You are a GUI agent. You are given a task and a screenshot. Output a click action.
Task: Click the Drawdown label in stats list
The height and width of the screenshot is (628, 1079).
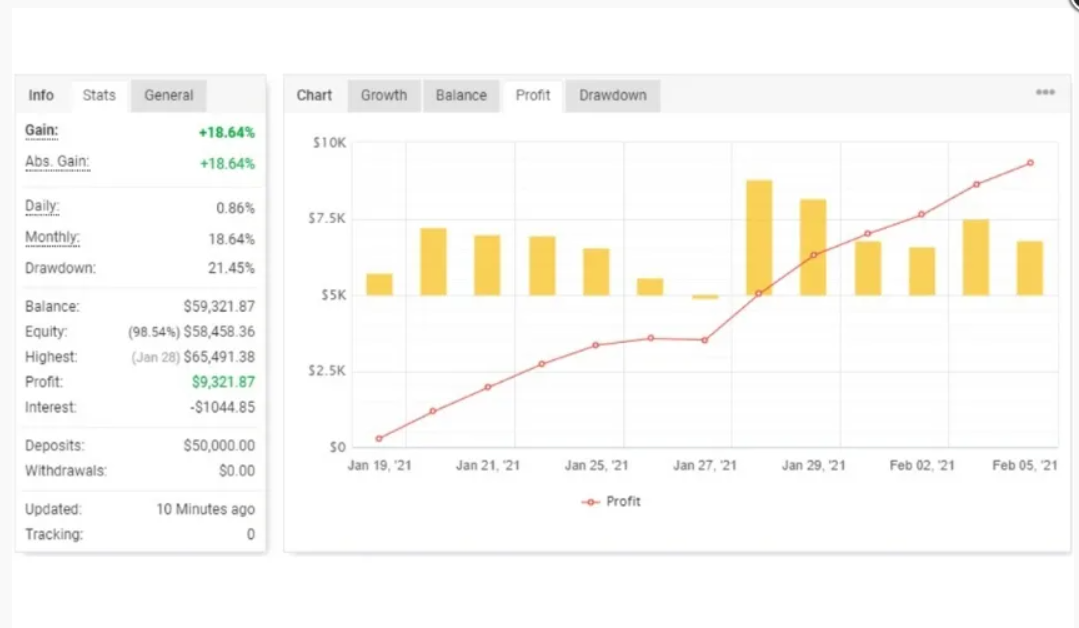60,268
